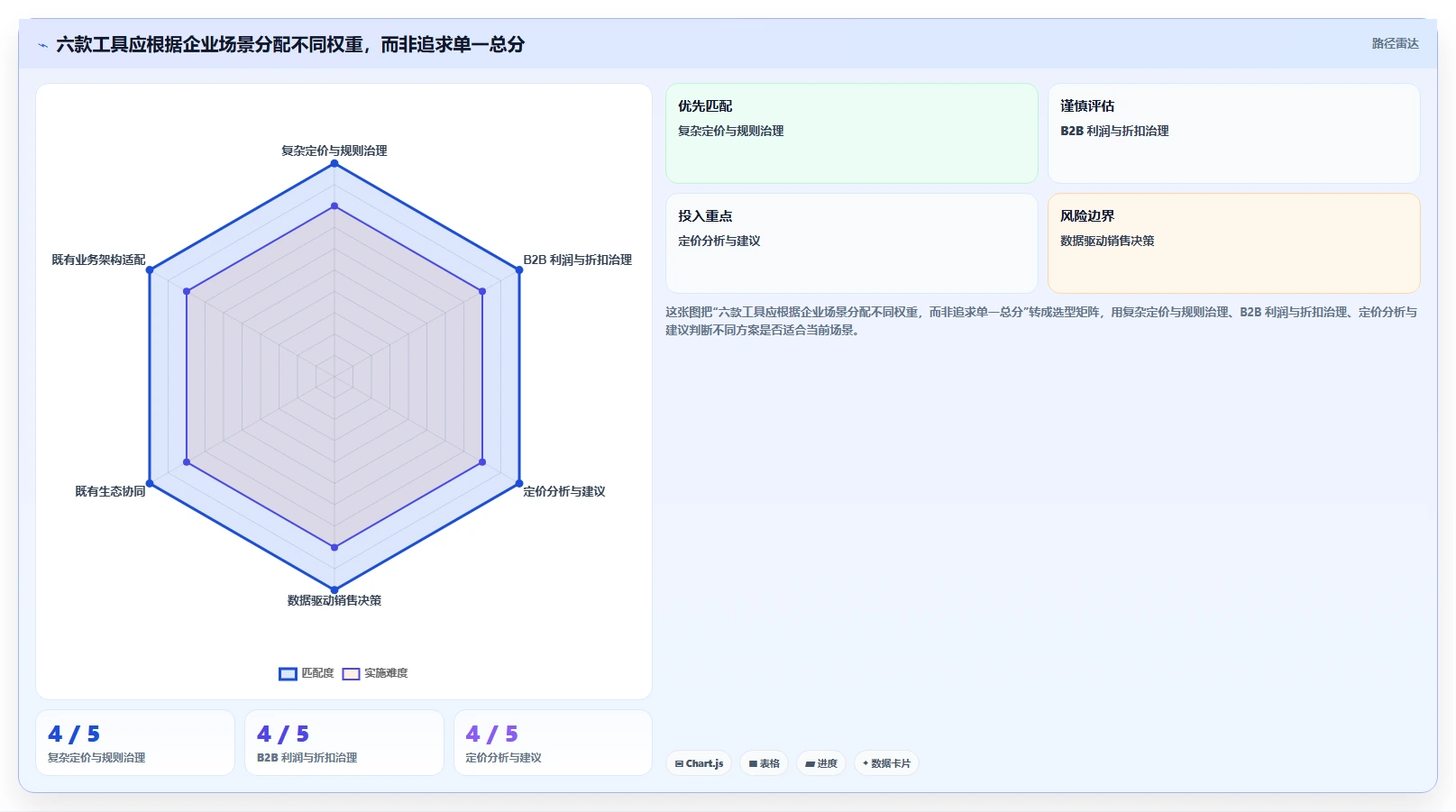Click the B2B 利润与折扣治理 radar axis label
Image resolution: width=1456 pixels, height=812 pixels.
pyautogui.click(x=577, y=260)
